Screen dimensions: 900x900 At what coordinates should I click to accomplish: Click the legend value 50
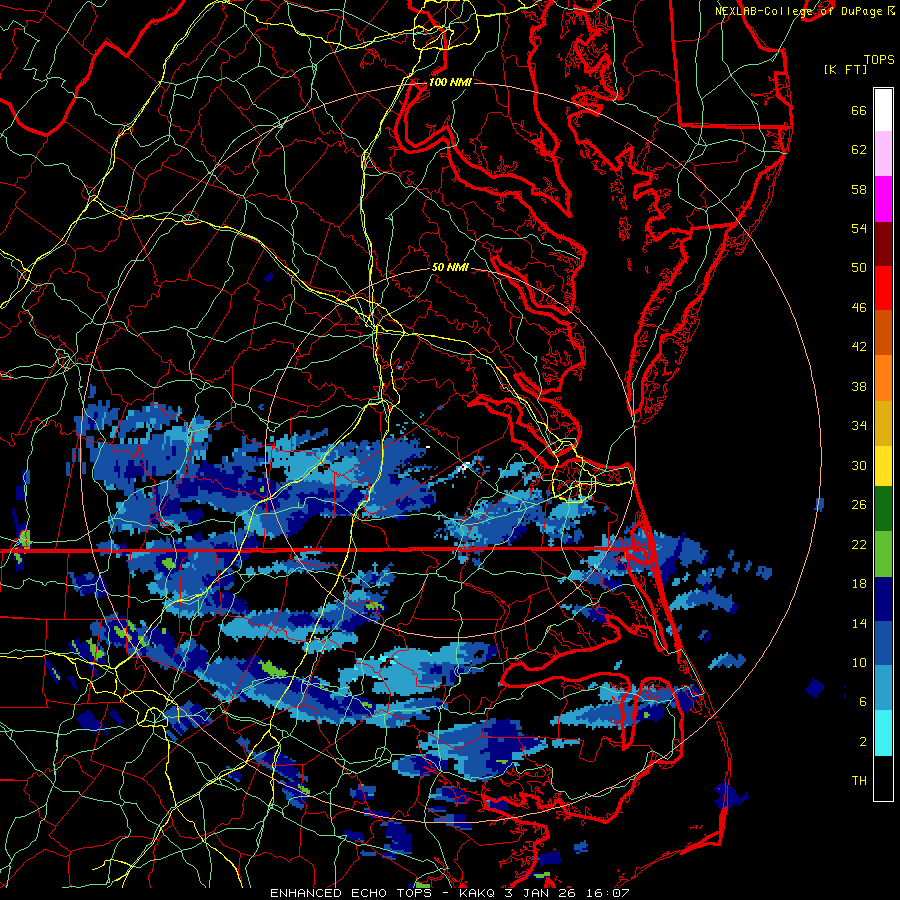859,267
